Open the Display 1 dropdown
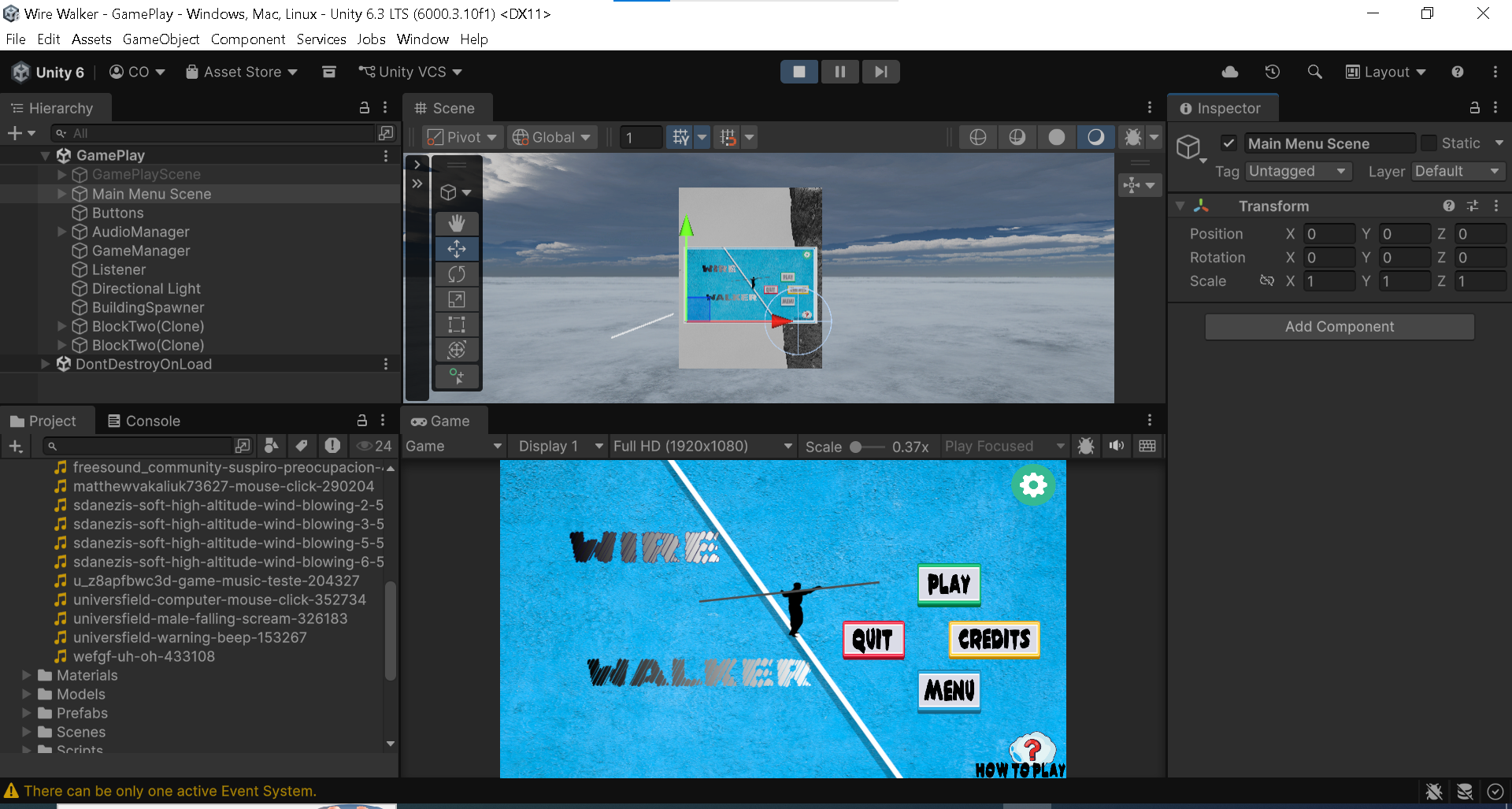 click(560, 446)
